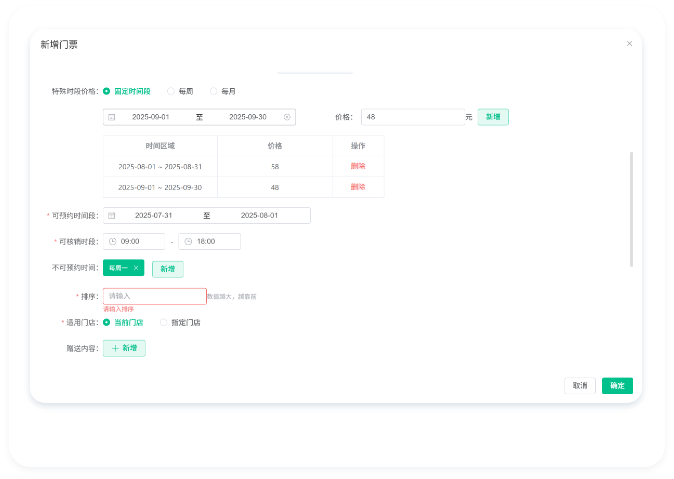Remove the 每周一 tag via its X
674x479 pixels.
pyautogui.click(x=136, y=268)
